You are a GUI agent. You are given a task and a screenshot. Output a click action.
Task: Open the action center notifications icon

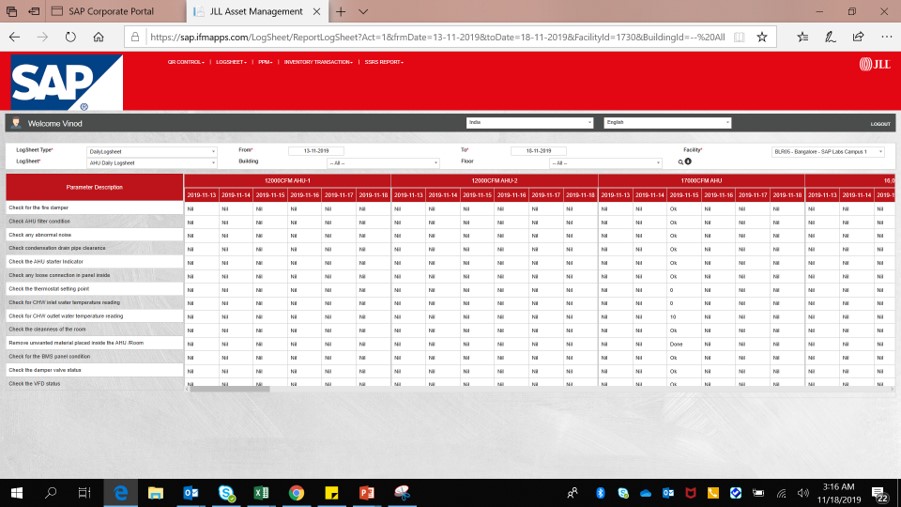coord(879,494)
